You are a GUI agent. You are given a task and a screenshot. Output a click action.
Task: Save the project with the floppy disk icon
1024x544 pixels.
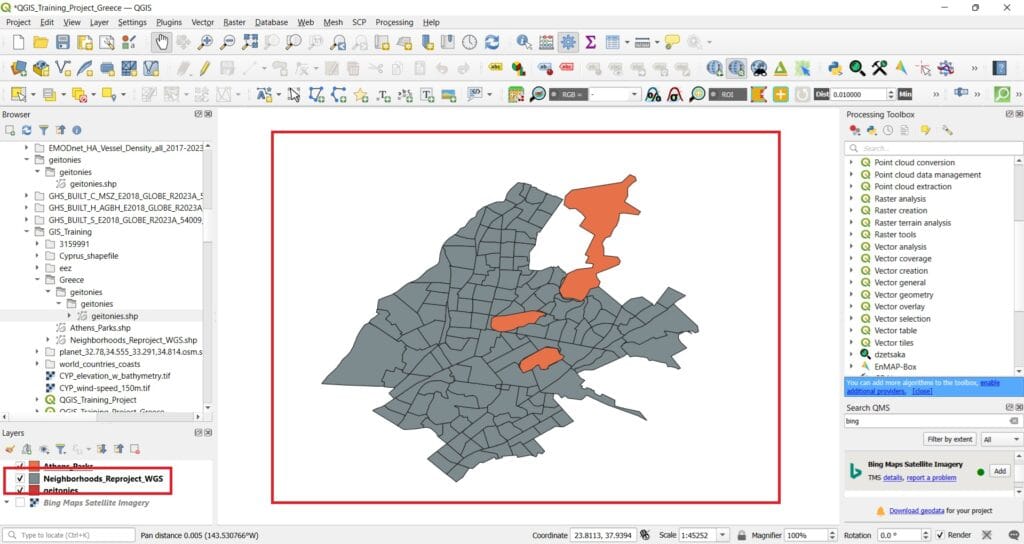tap(63, 42)
